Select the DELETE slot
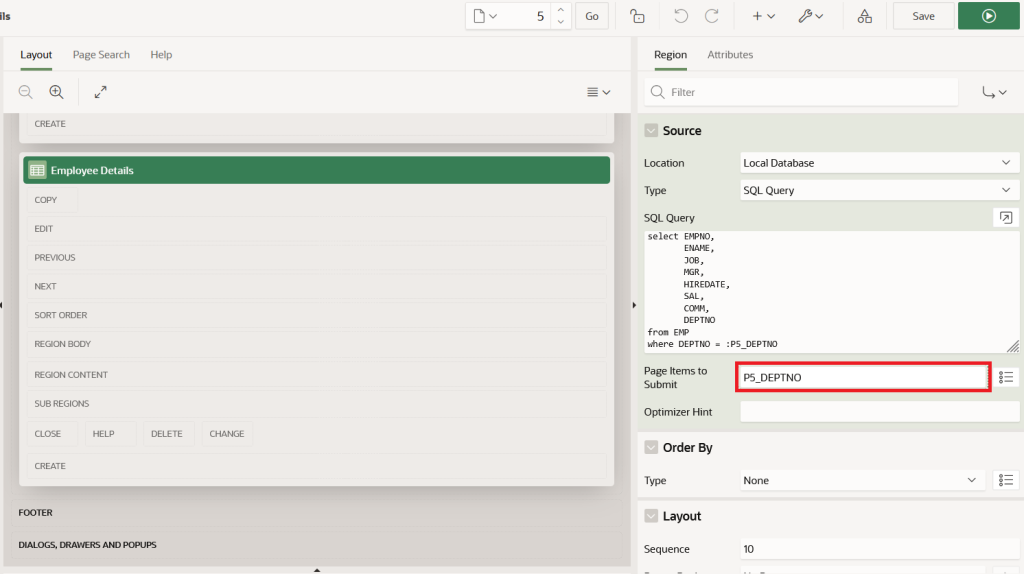 tap(168, 434)
